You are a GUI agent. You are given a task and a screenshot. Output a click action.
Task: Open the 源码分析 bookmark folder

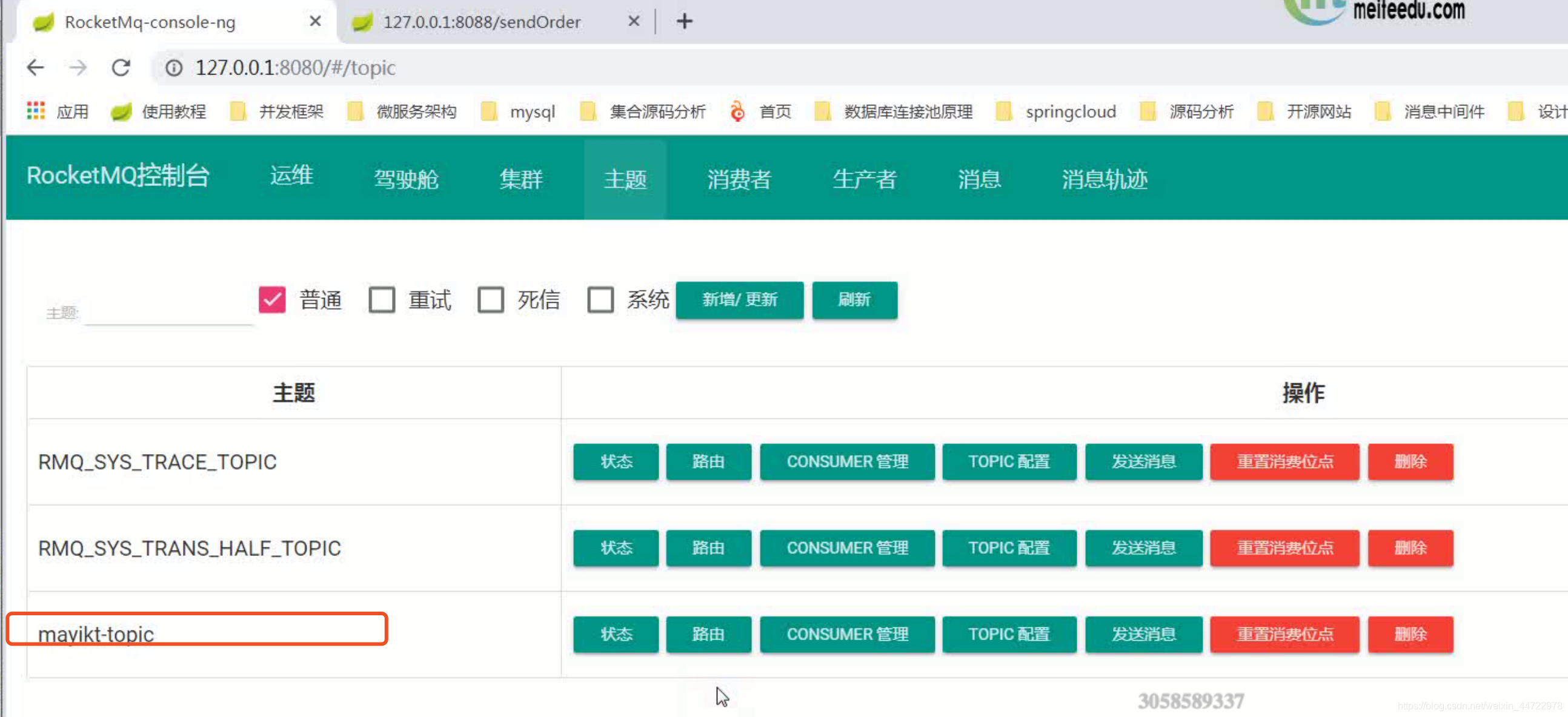pyautogui.click(x=1187, y=111)
